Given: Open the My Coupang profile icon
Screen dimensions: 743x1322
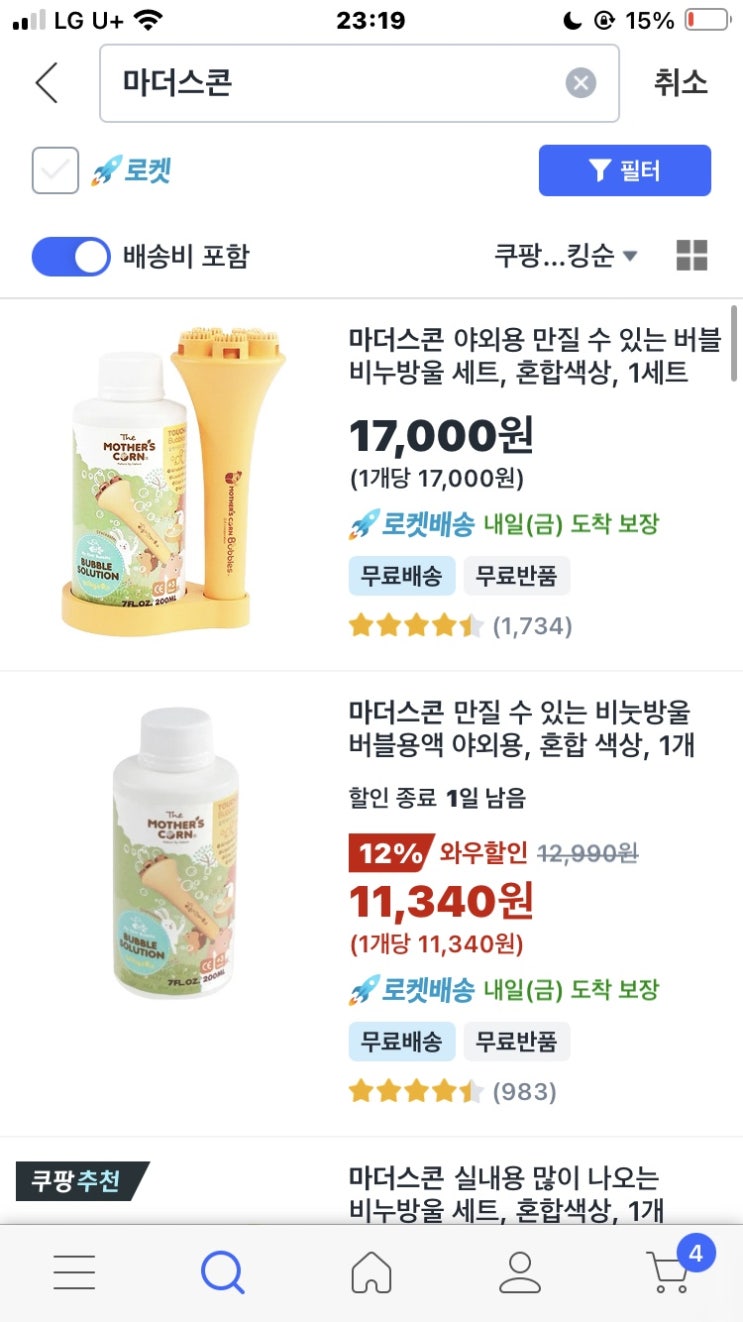Looking at the screenshot, I should pyautogui.click(x=519, y=1272).
